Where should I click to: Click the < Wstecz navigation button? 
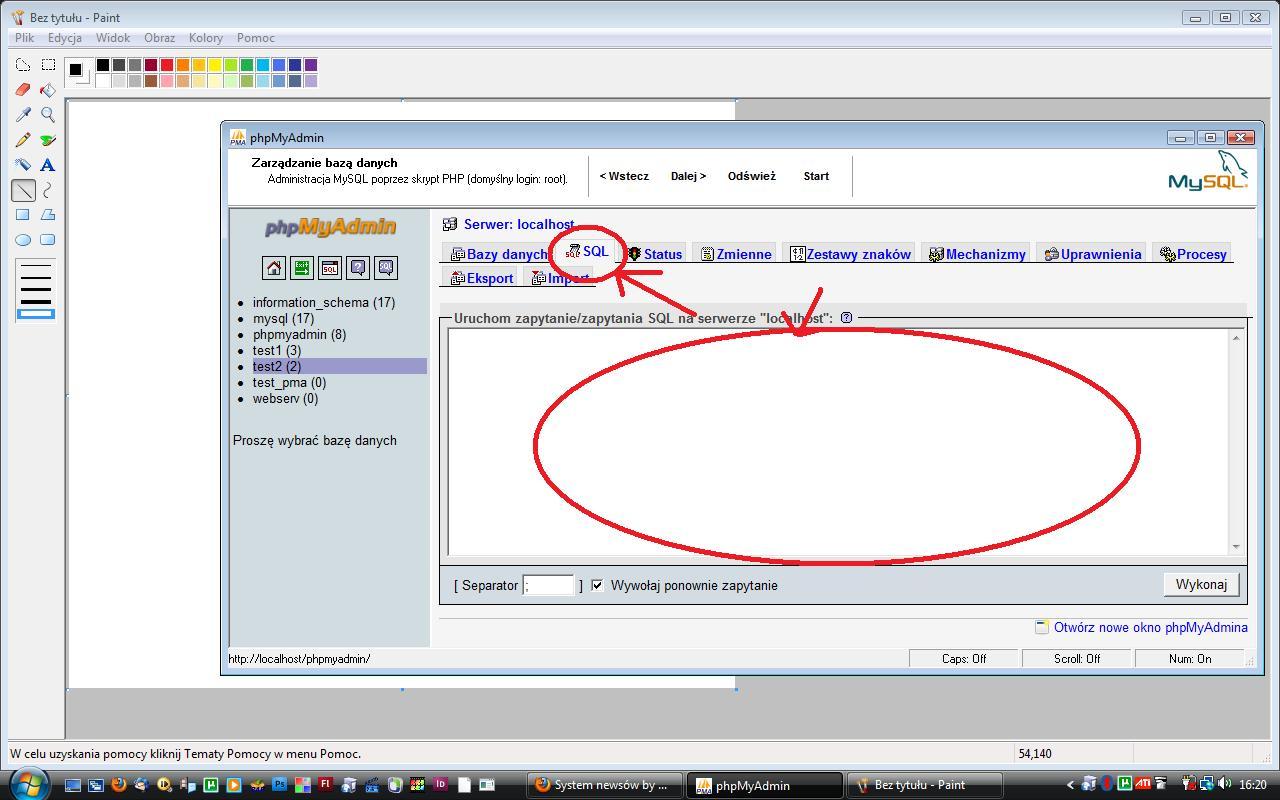point(624,176)
